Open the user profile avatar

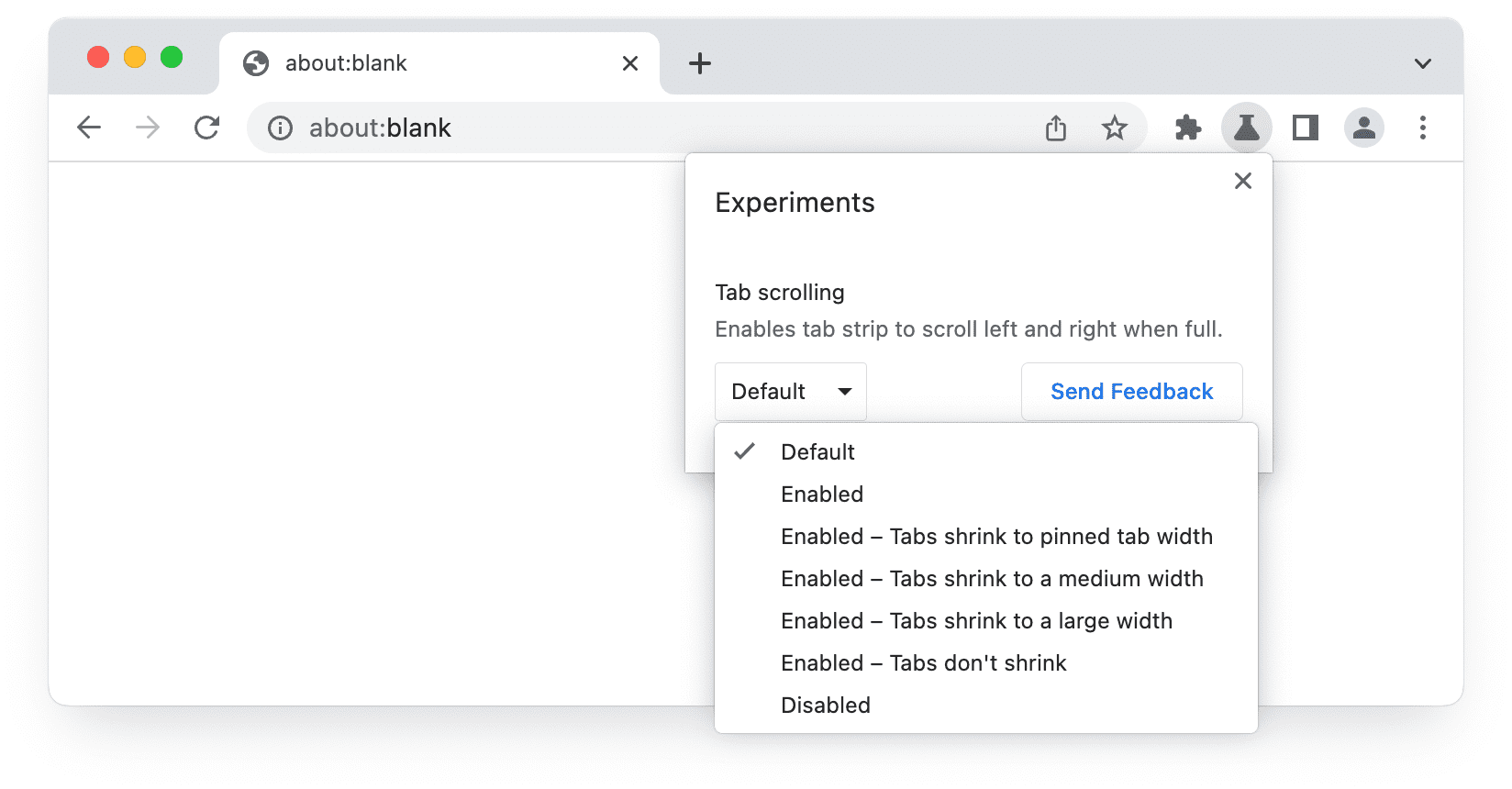click(x=1363, y=128)
